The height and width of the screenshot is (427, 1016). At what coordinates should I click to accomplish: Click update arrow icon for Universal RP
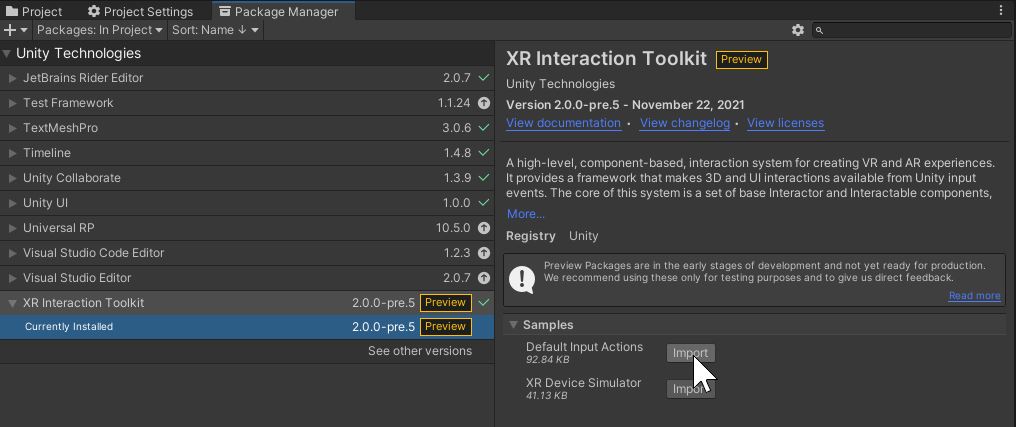pyautogui.click(x=483, y=228)
